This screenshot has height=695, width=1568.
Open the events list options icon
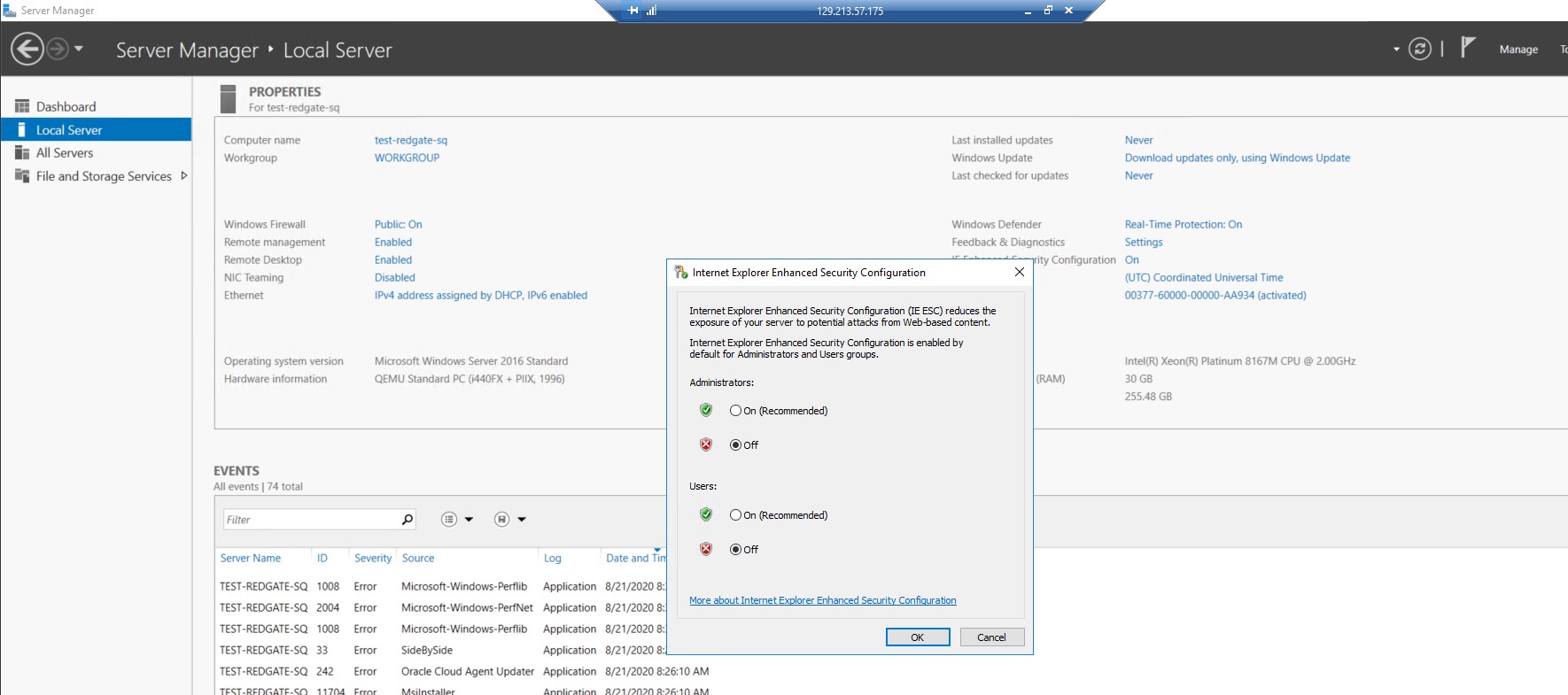(449, 520)
